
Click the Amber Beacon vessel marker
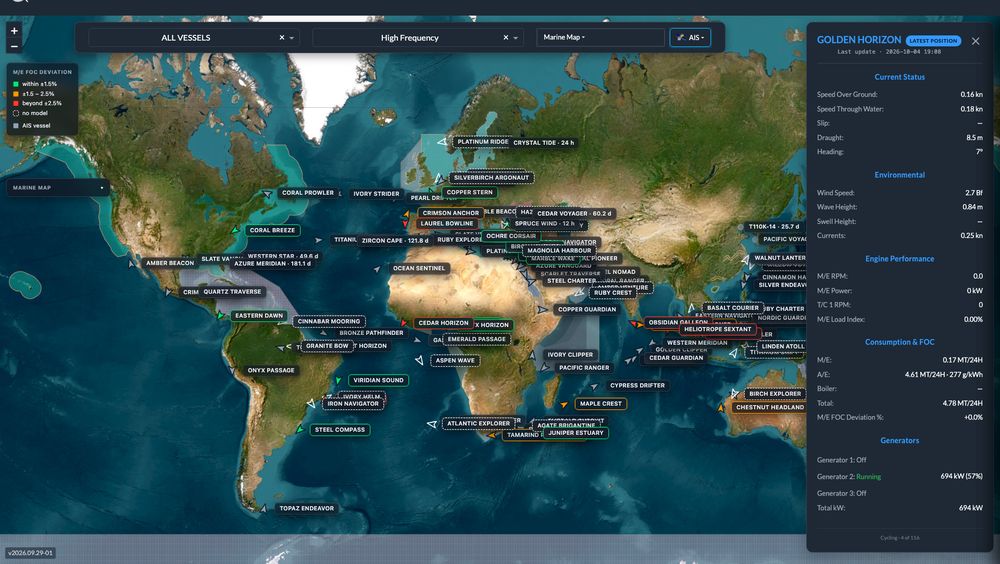point(131,263)
